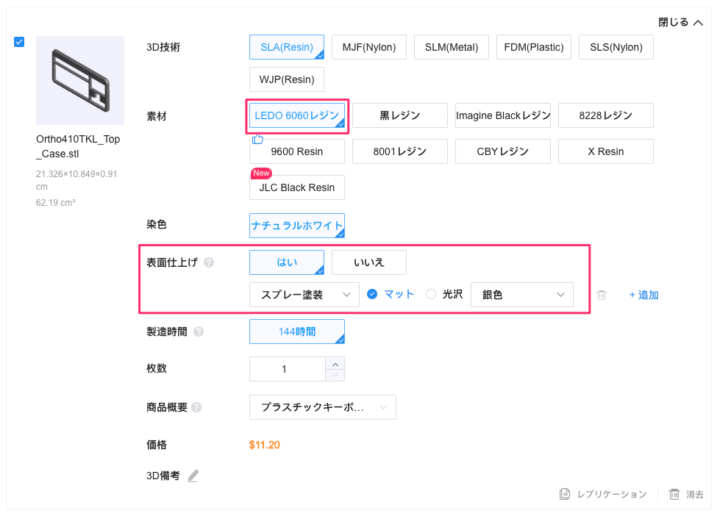The image size is (720, 516).
Task: Select the 黒レジン material button
Action: click(x=399, y=116)
